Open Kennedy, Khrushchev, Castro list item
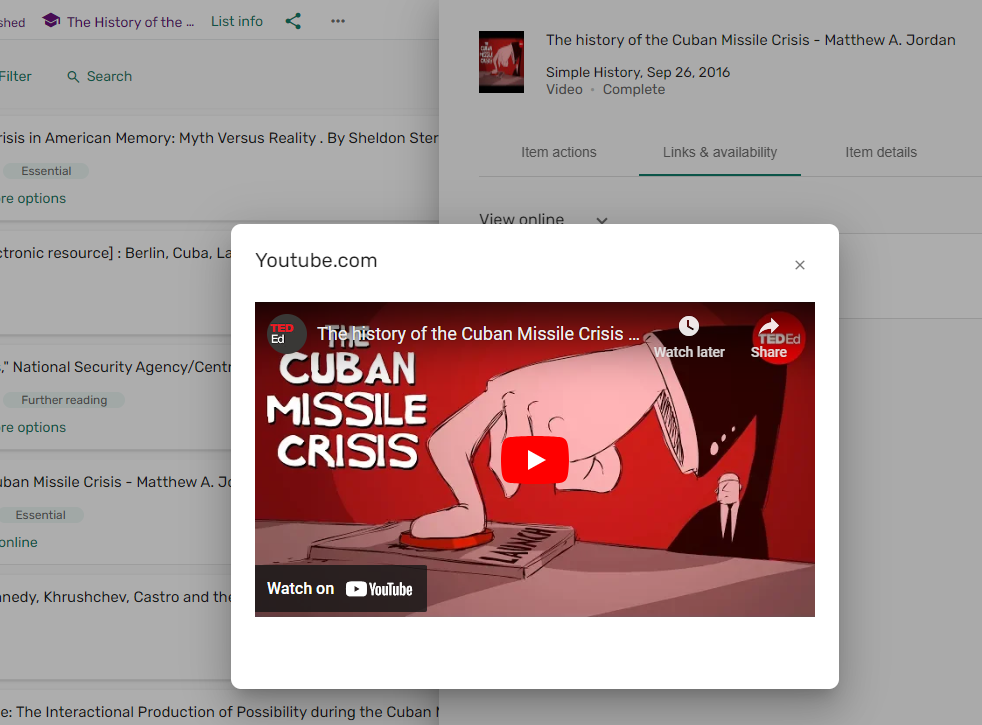 (115, 597)
